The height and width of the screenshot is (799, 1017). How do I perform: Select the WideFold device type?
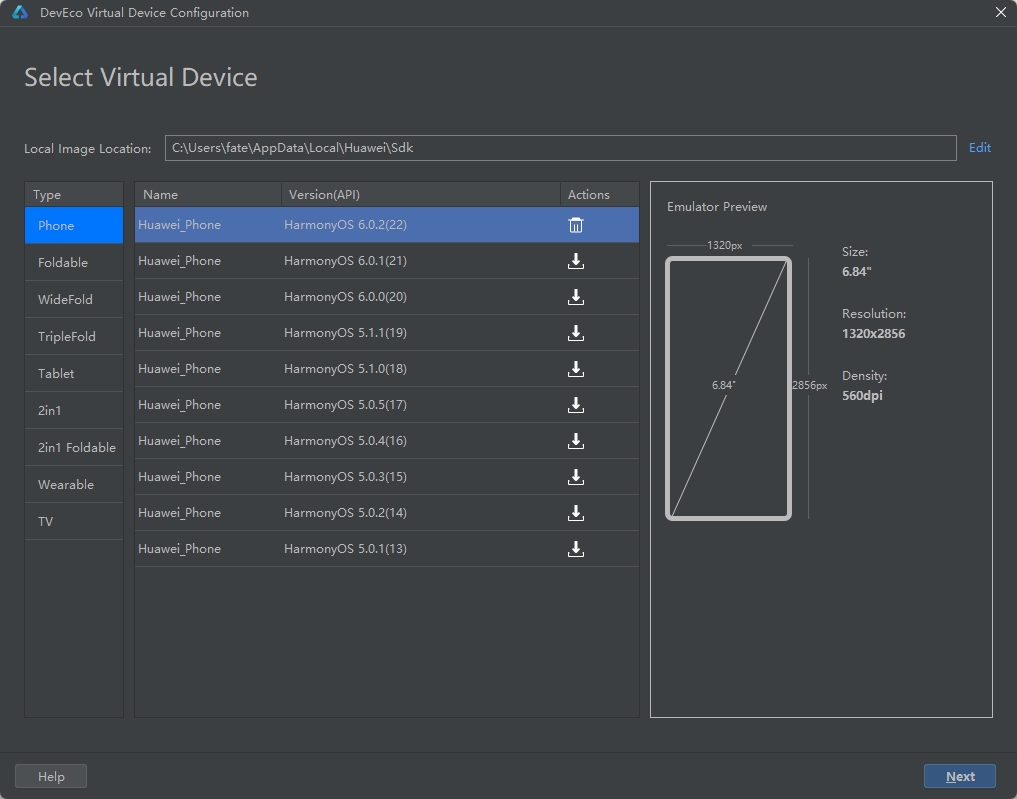coord(74,300)
